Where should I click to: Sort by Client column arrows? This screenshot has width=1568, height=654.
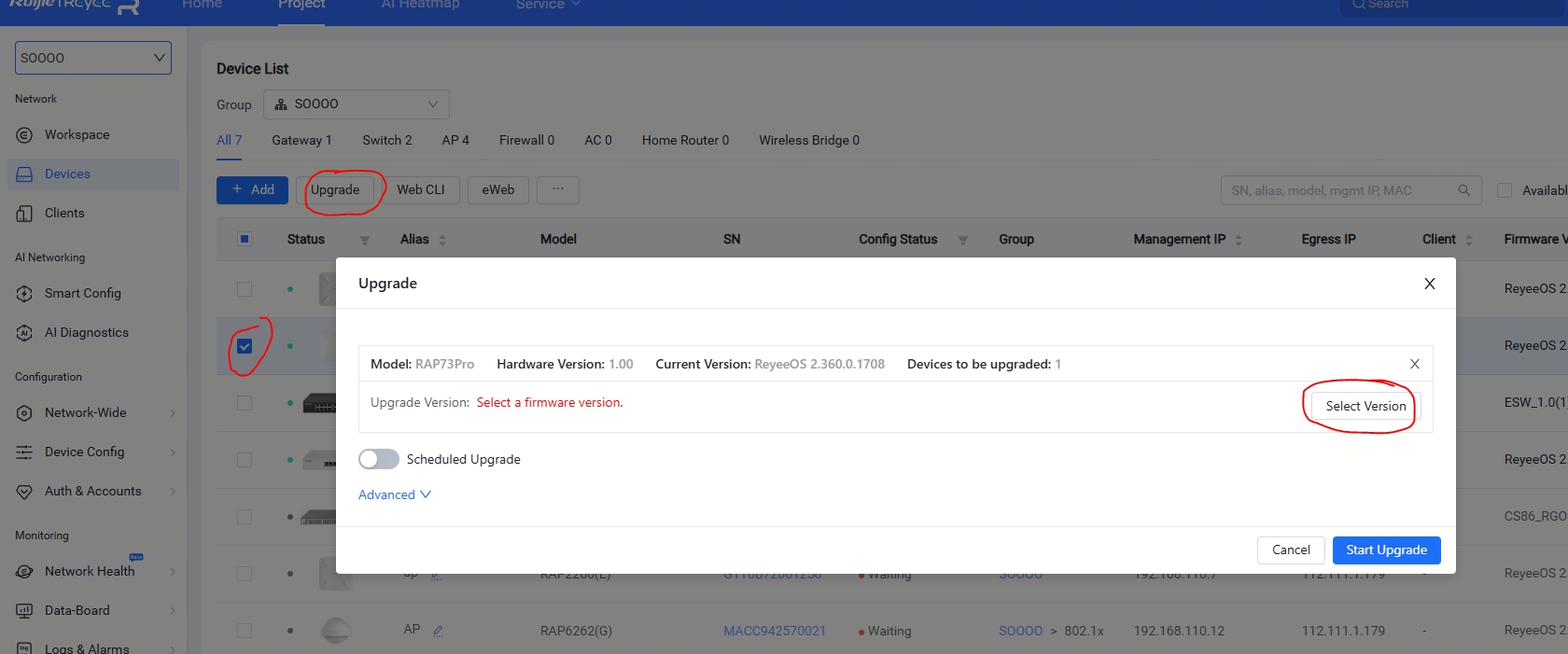coord(1469,240)
